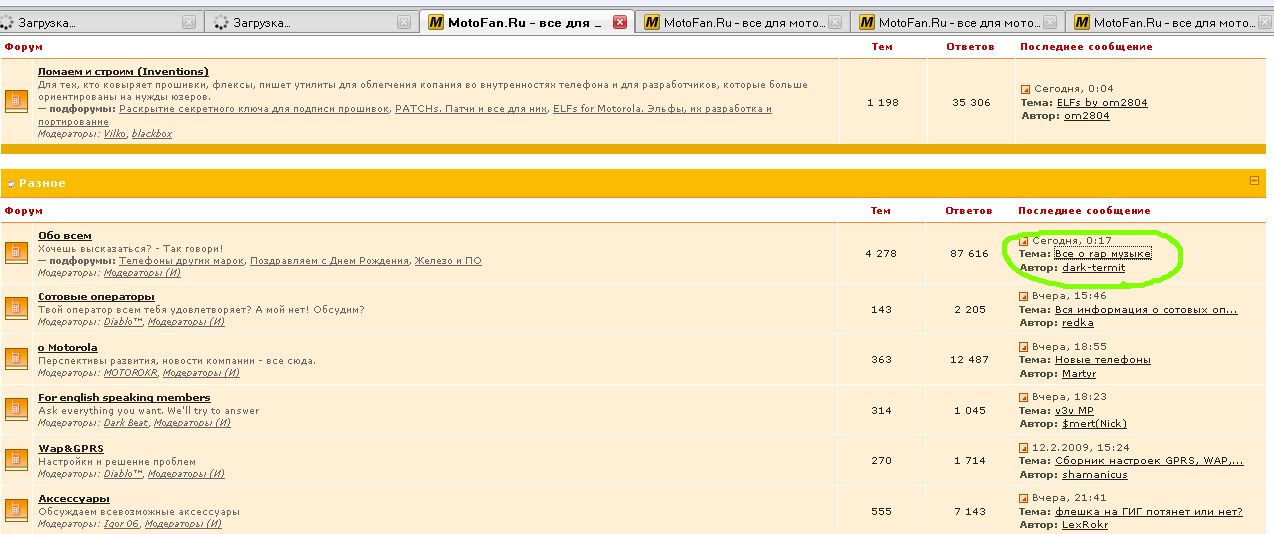
Task: Go to last post icon at Вчера, 18:23
Action: pyautogui.click(x=1024, y=397)
